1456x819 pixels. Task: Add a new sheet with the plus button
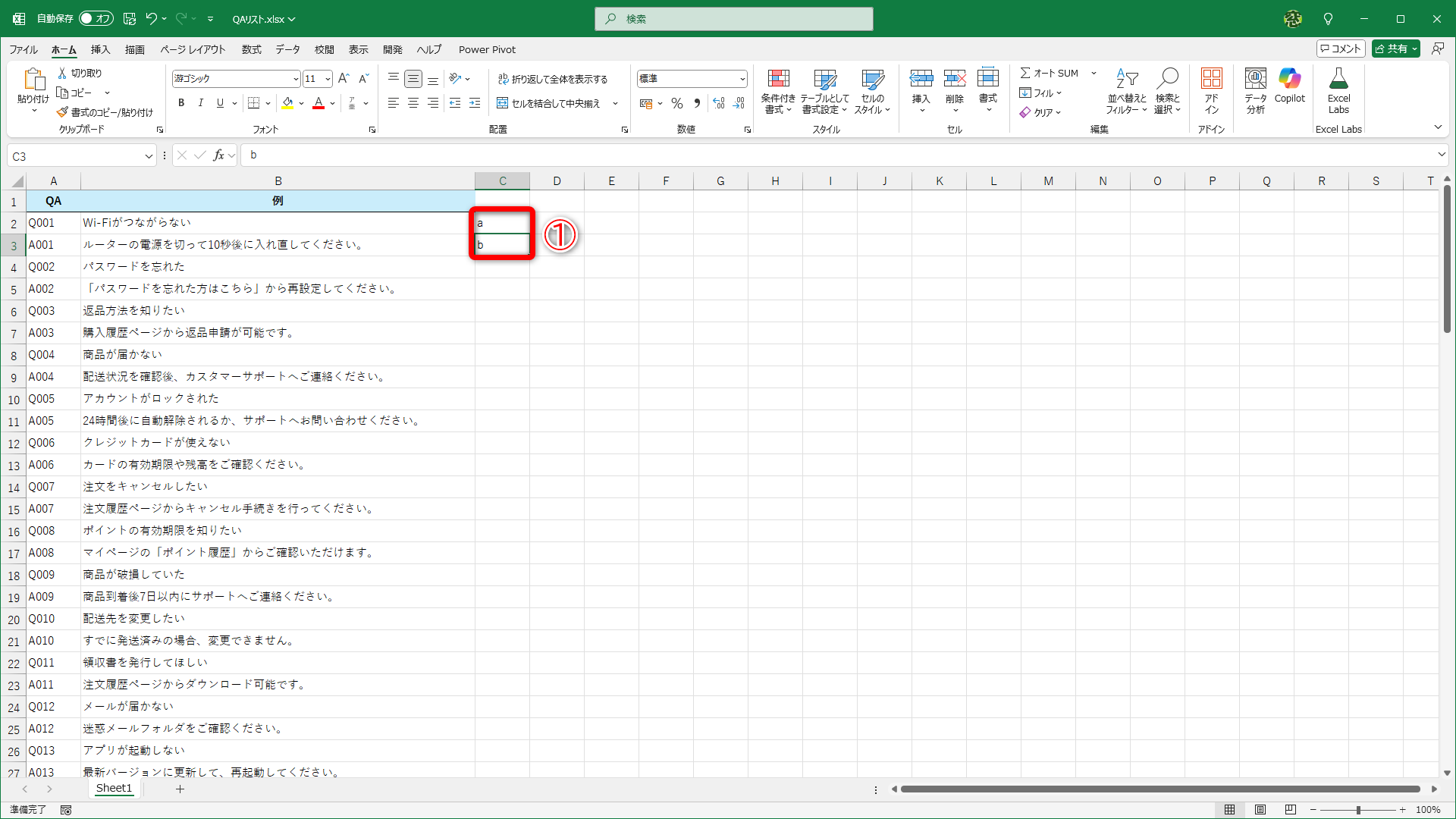[x=180, y=789]
